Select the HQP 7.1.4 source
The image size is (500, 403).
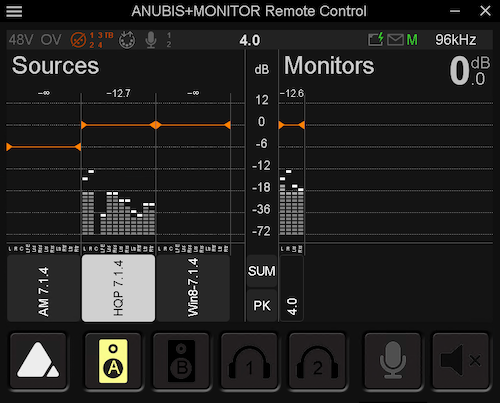118,288
